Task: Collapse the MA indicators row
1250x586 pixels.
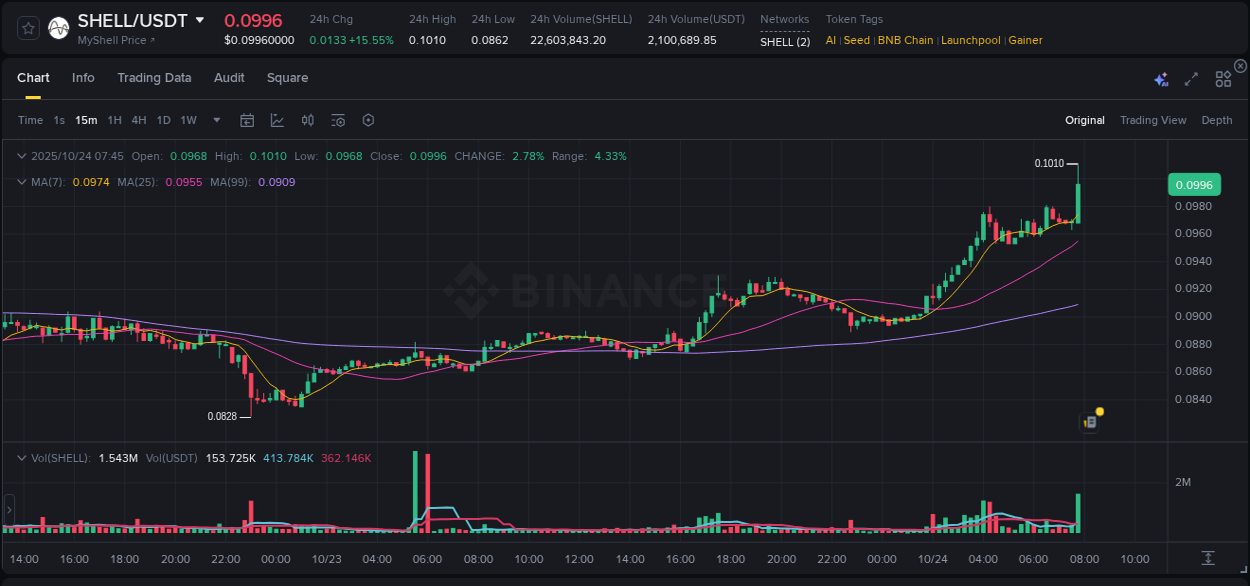Action: pyautogui.click(x=22, y=182)
